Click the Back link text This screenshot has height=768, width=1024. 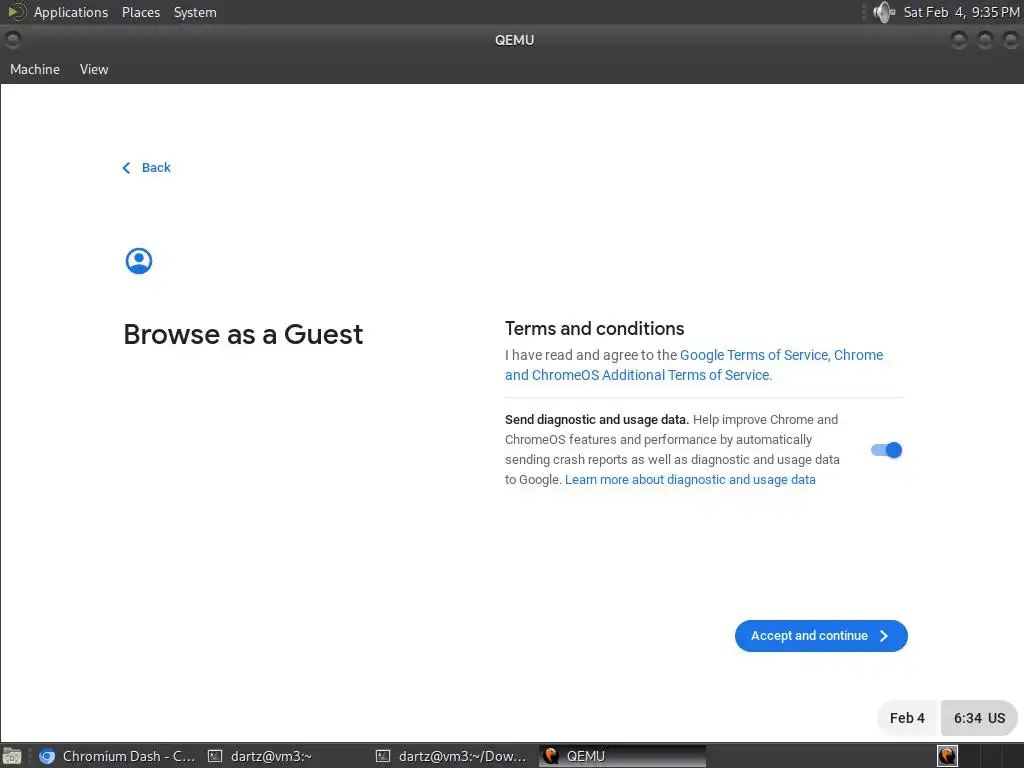click(156, 168)
